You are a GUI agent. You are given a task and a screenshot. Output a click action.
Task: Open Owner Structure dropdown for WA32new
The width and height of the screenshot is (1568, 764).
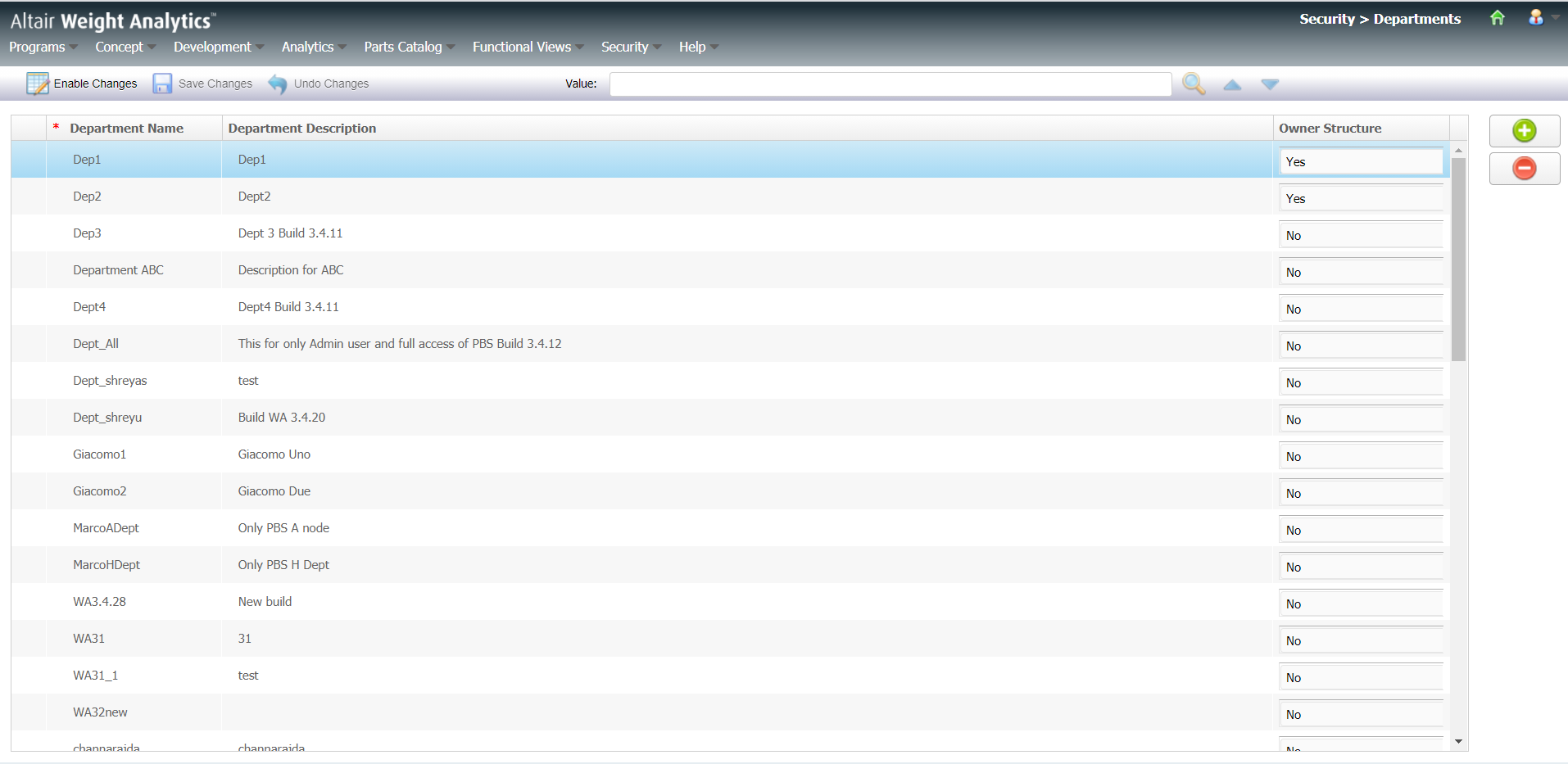point(1361,714)
